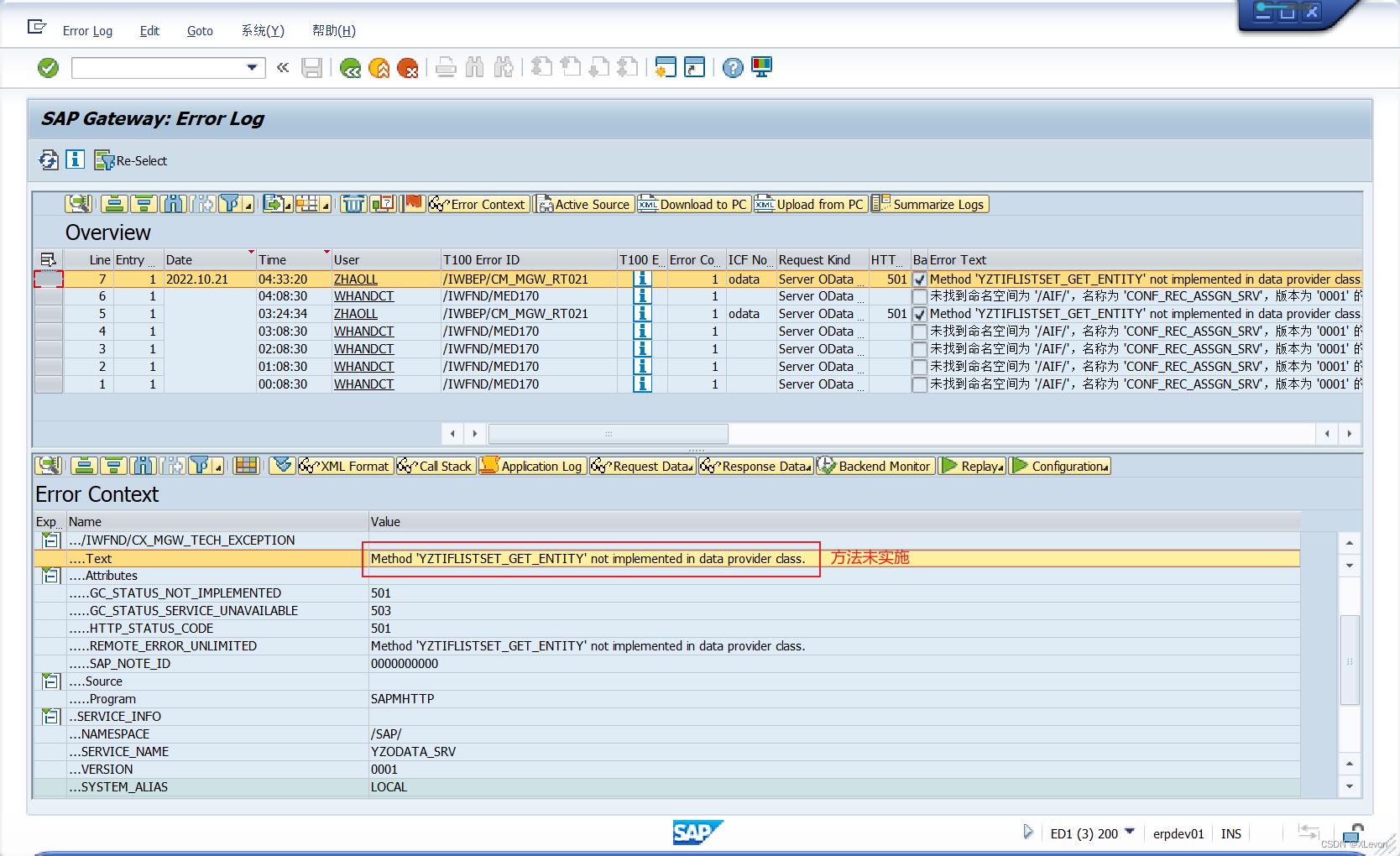Click T100 info icon in line 6 row

coord(642,296)
